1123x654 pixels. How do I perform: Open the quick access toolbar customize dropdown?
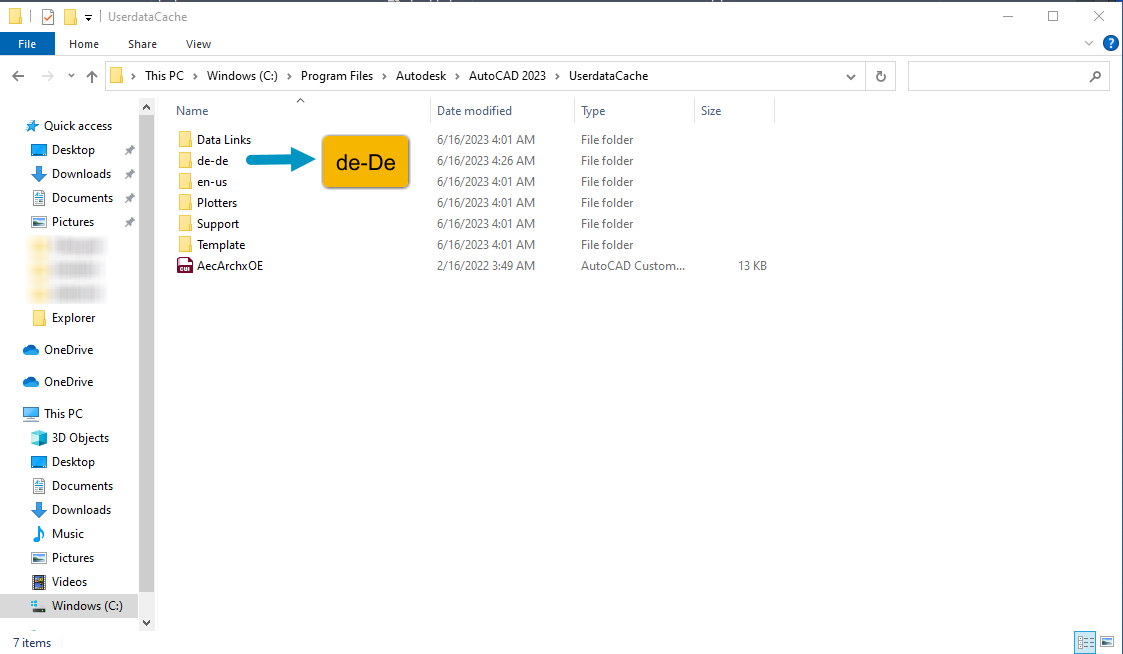click(x=88, y=16)
